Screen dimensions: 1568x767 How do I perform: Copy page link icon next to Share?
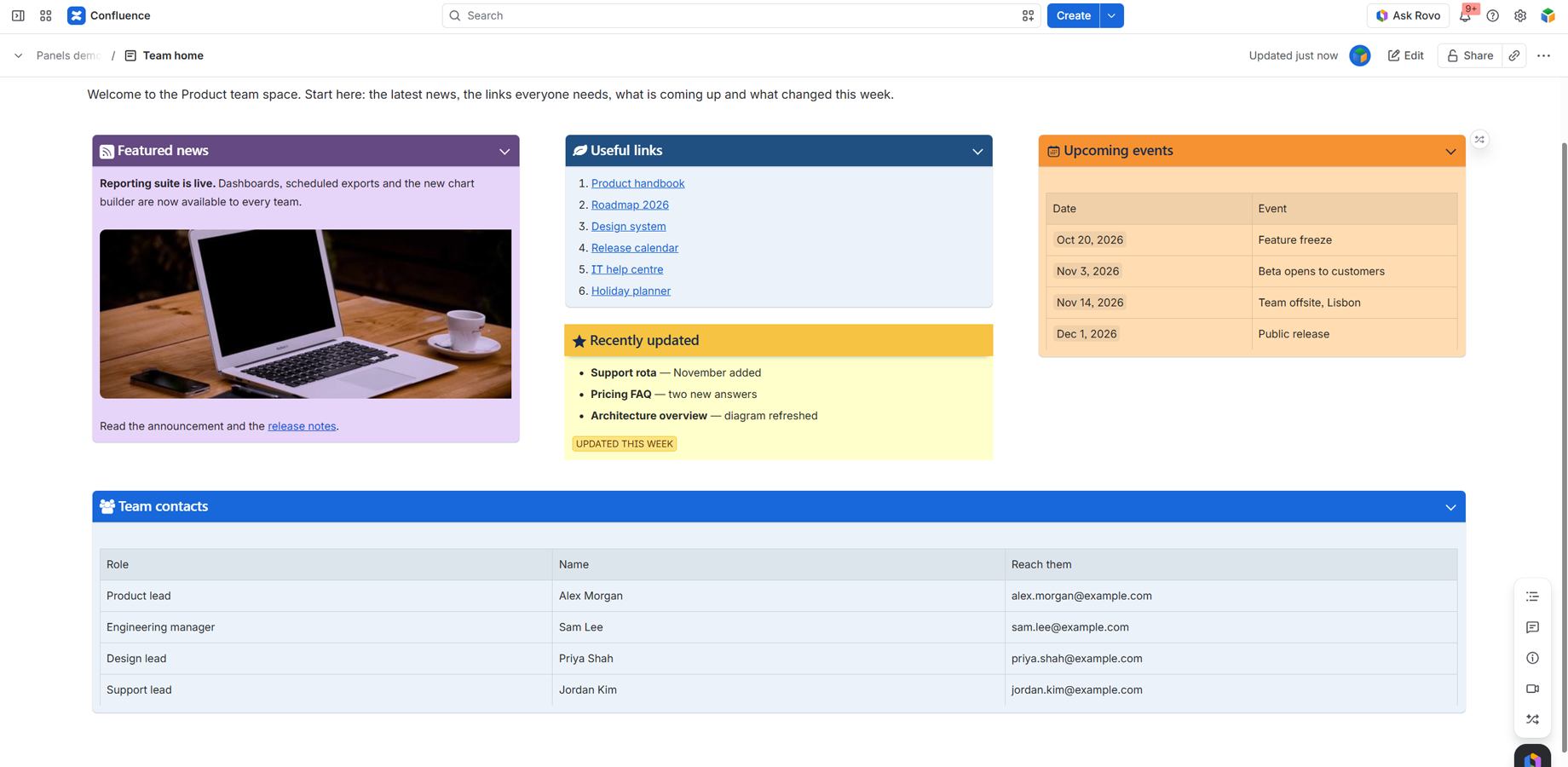point(1514,55)
